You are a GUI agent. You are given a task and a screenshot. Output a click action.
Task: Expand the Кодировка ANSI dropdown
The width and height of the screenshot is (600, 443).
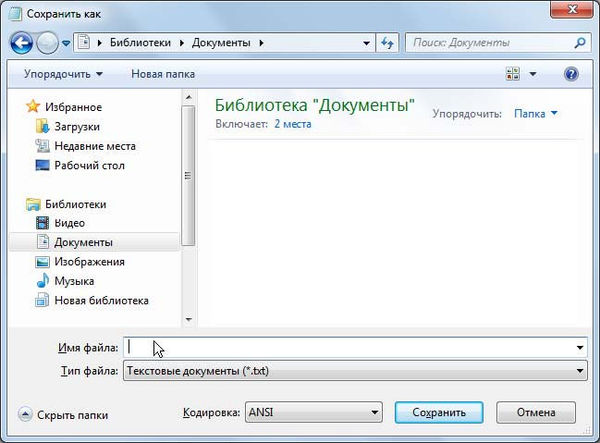375,412
